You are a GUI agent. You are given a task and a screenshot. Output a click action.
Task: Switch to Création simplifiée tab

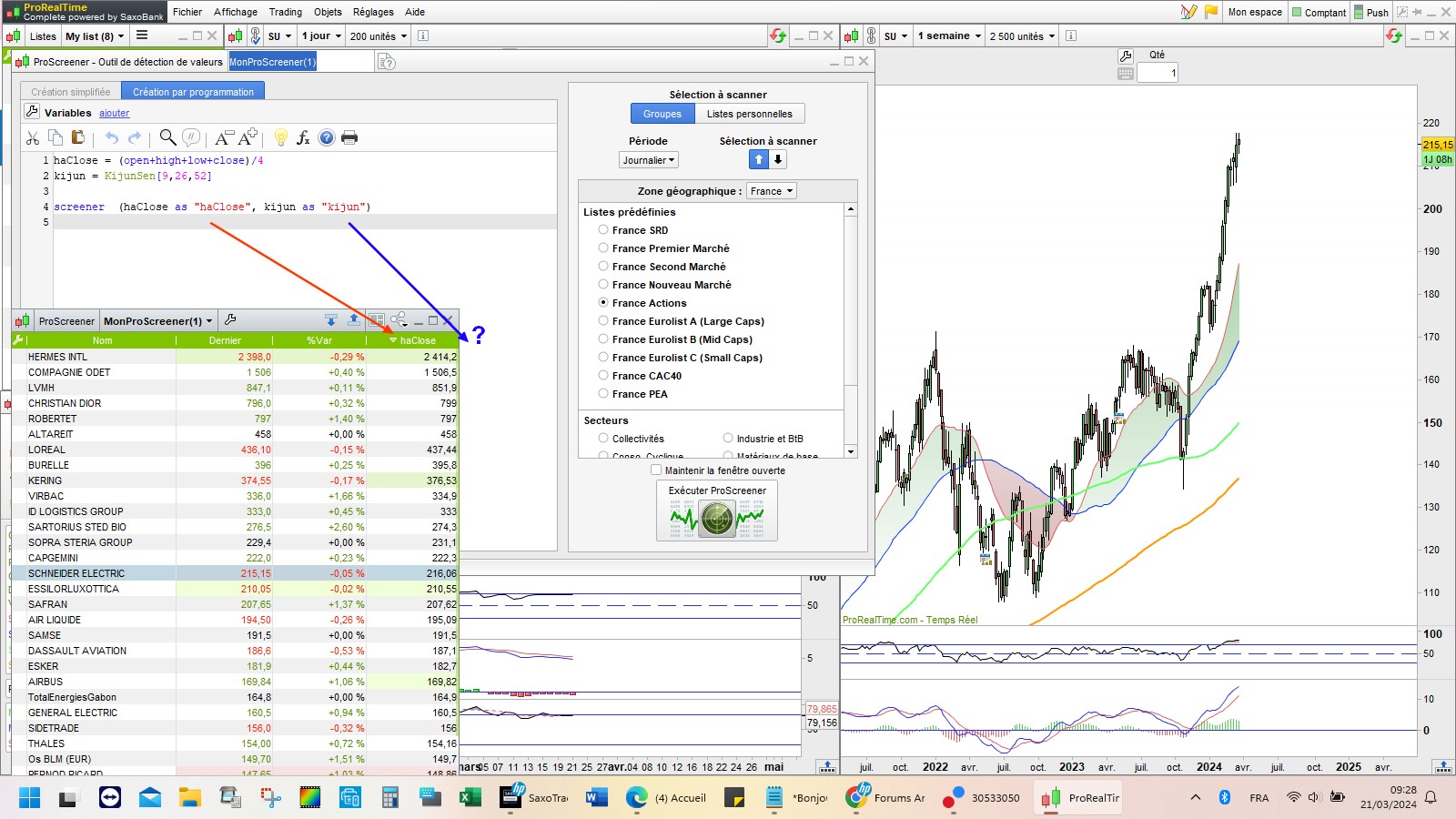[x=70, y=92]
